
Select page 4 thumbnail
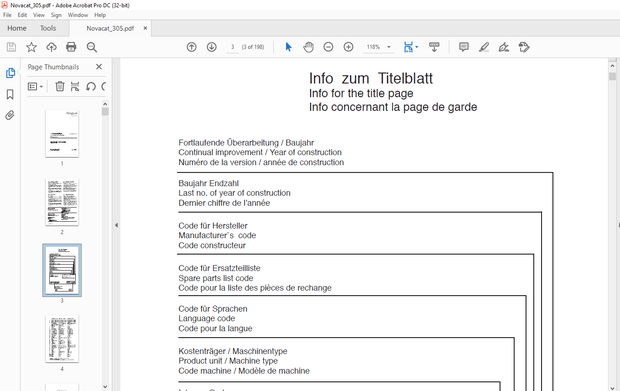pyautogui.click(x=62, y=339)
